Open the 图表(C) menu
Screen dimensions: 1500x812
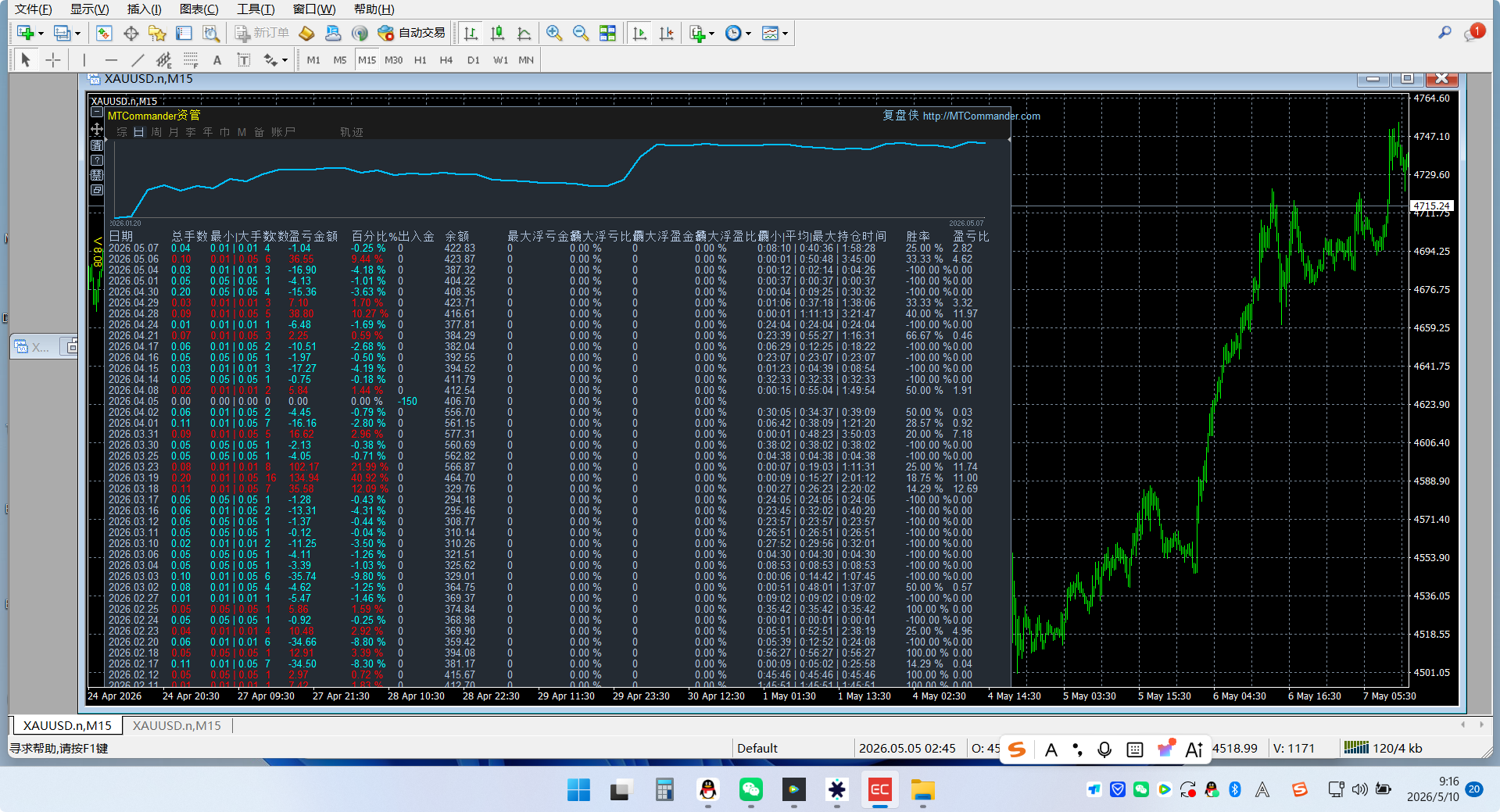(199, 9)
